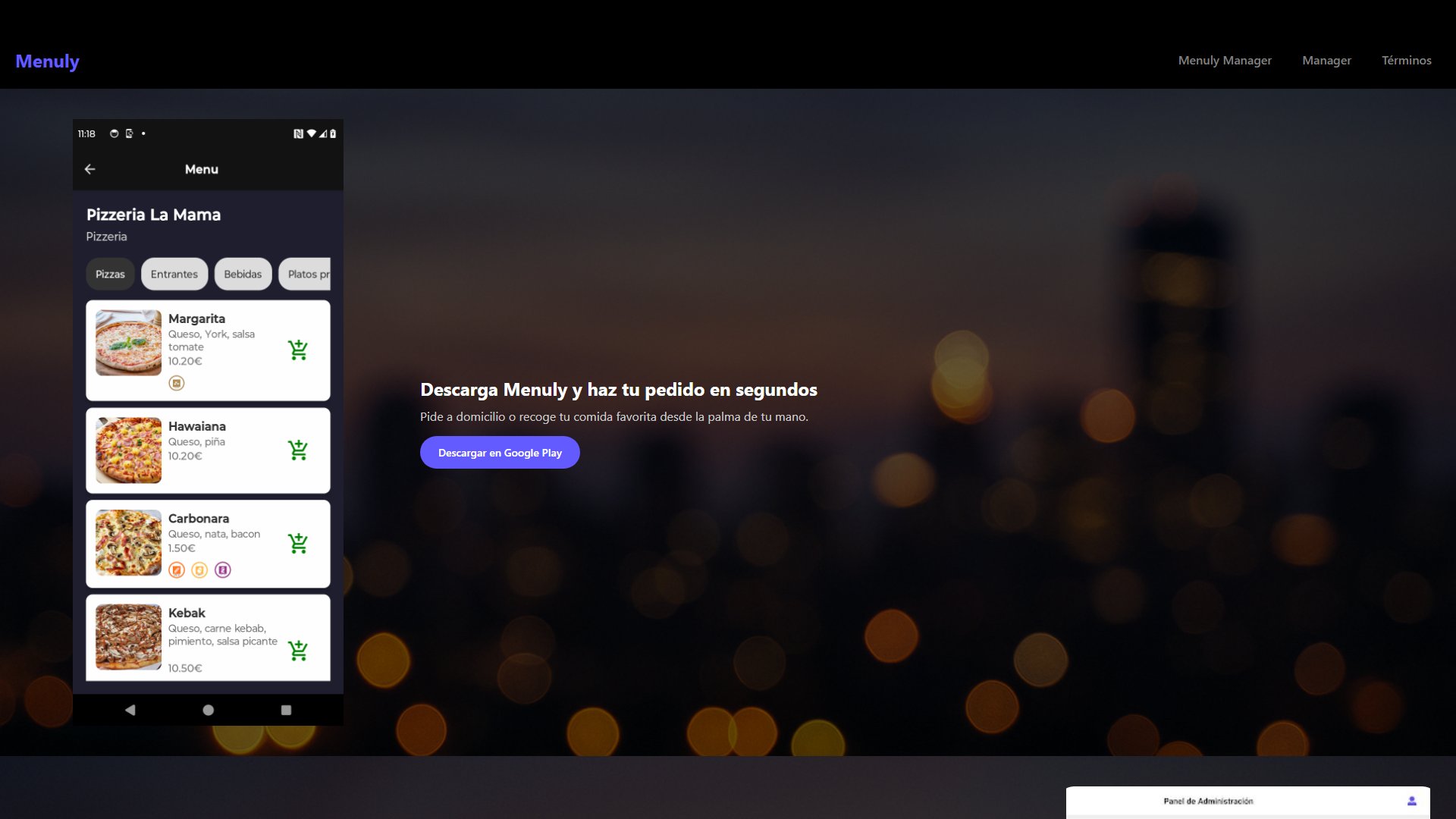Click the 'Menu' phone header title

pos(202,169)
